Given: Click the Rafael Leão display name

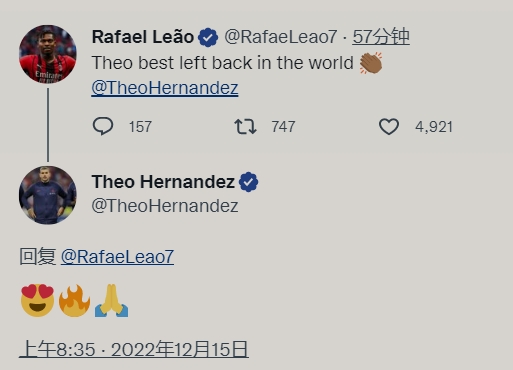Looking at the screenshot, I should 143,37.
